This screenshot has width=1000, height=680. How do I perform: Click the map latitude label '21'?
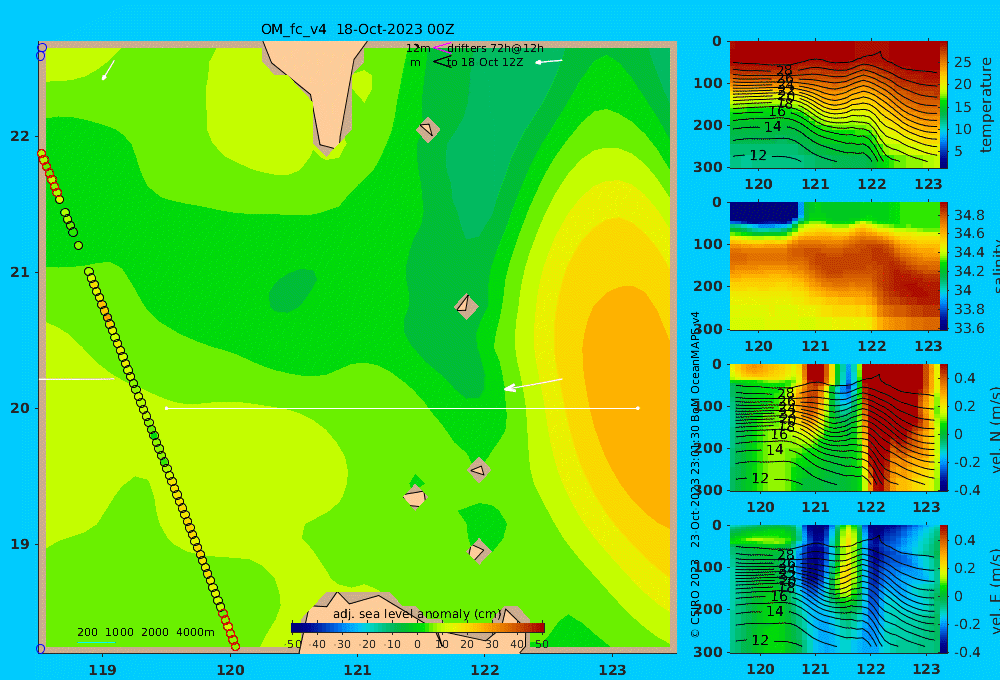[x=20, y=272]
